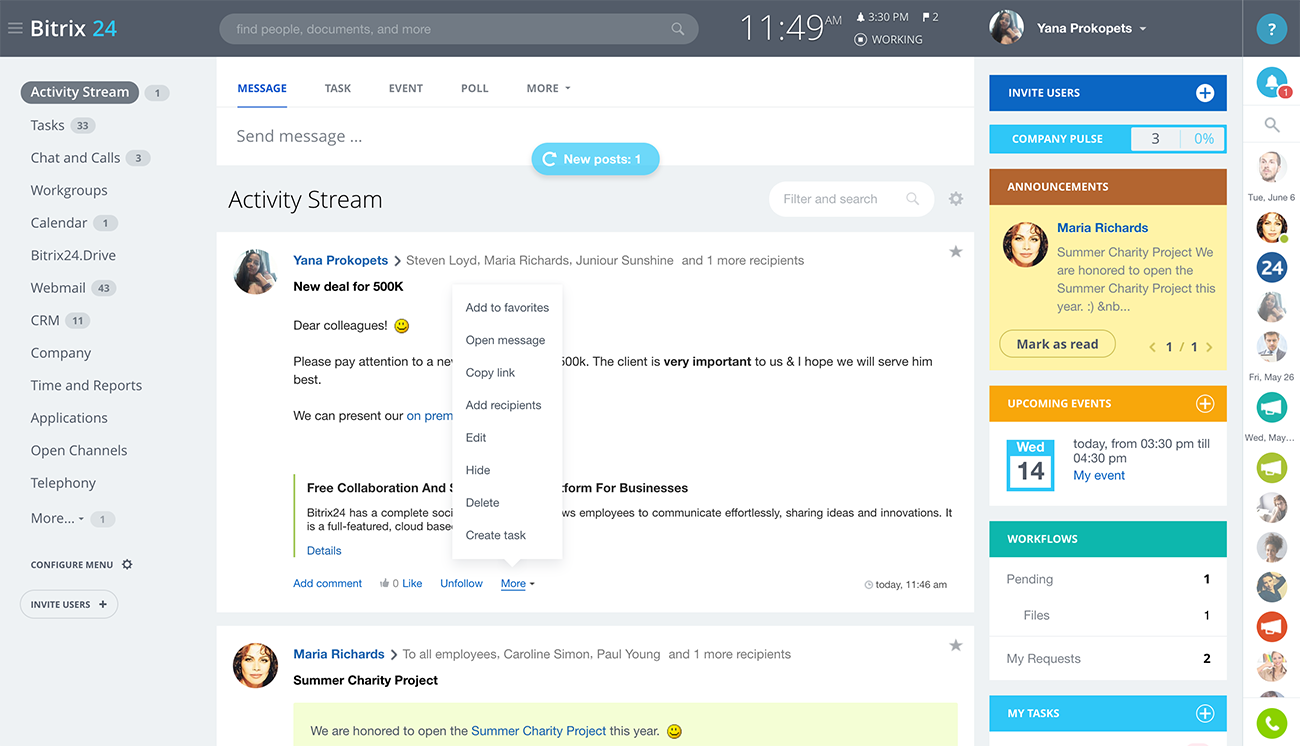Click the question mark help icon
This screenshot has width=1300, height=746.
tap(1271, 28)
